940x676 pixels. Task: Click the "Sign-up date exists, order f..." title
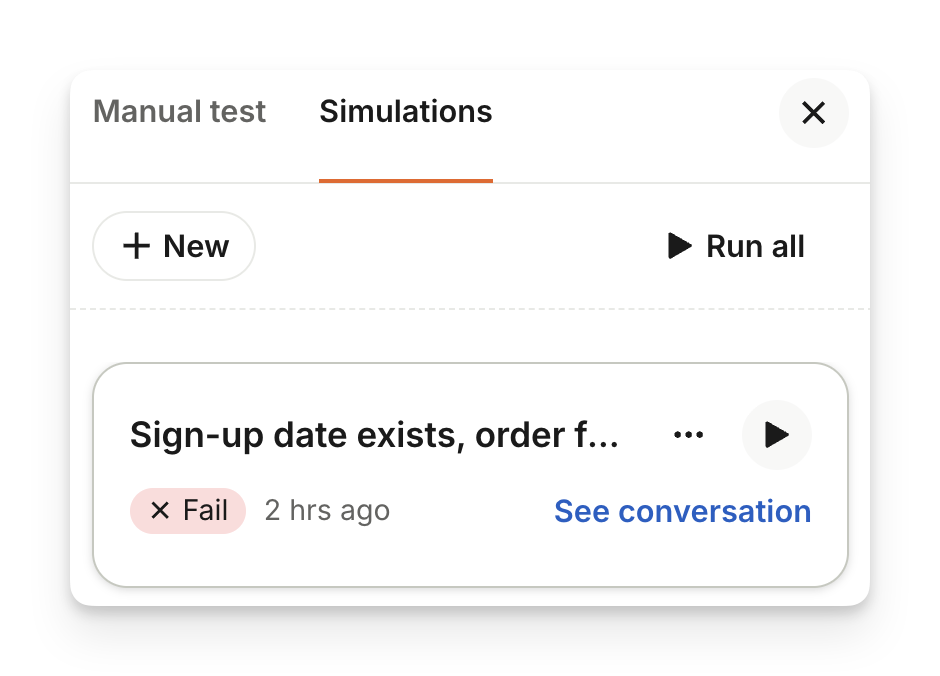tap(374, 435)
